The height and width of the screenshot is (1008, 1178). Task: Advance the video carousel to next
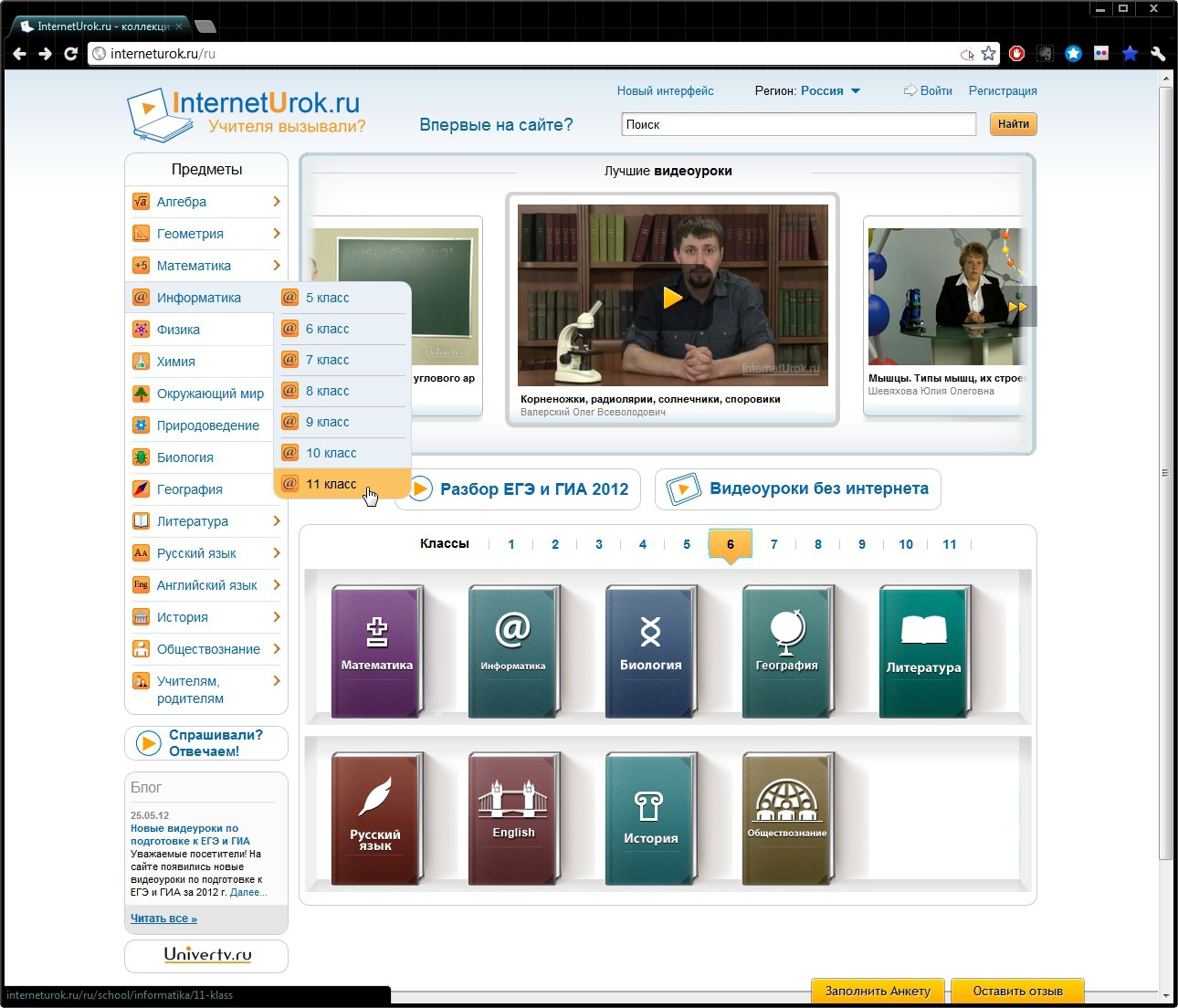tap(1020, 307)
